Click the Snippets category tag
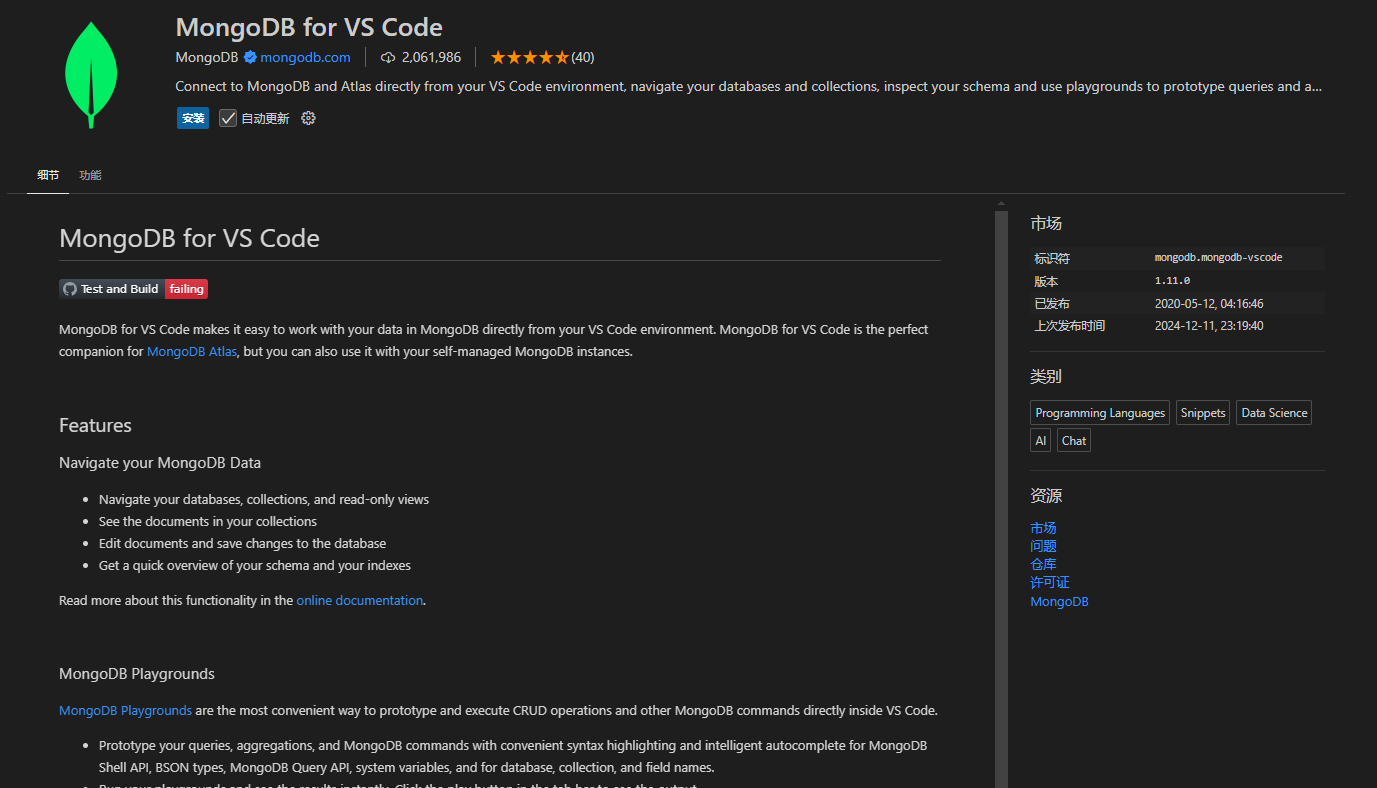Screen dimensions: 1377x788 click(1203, 413)
